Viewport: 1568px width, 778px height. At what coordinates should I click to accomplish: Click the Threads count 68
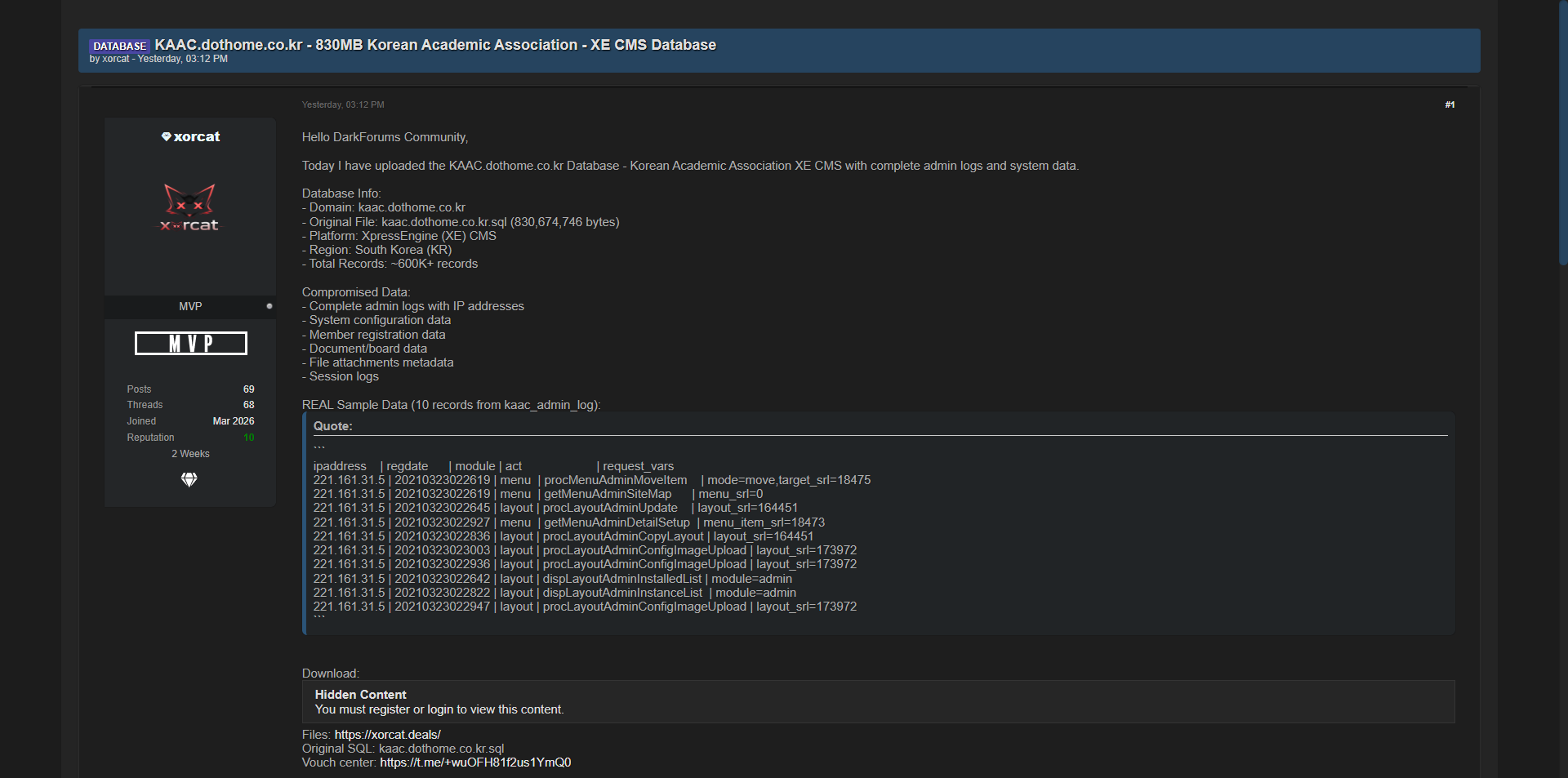coord(248,405)
